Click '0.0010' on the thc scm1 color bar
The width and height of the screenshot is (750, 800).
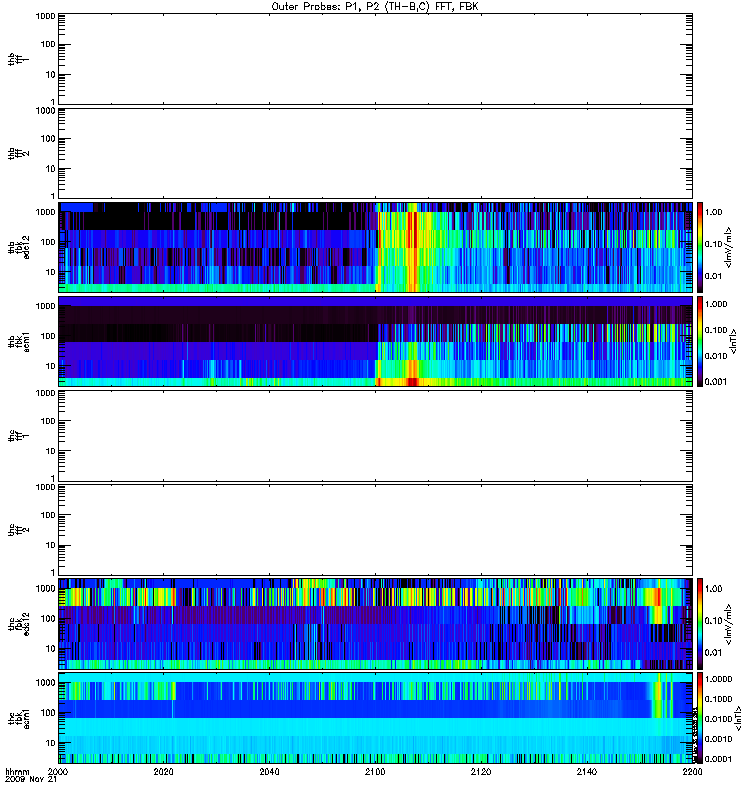click(x=718, y=739)
